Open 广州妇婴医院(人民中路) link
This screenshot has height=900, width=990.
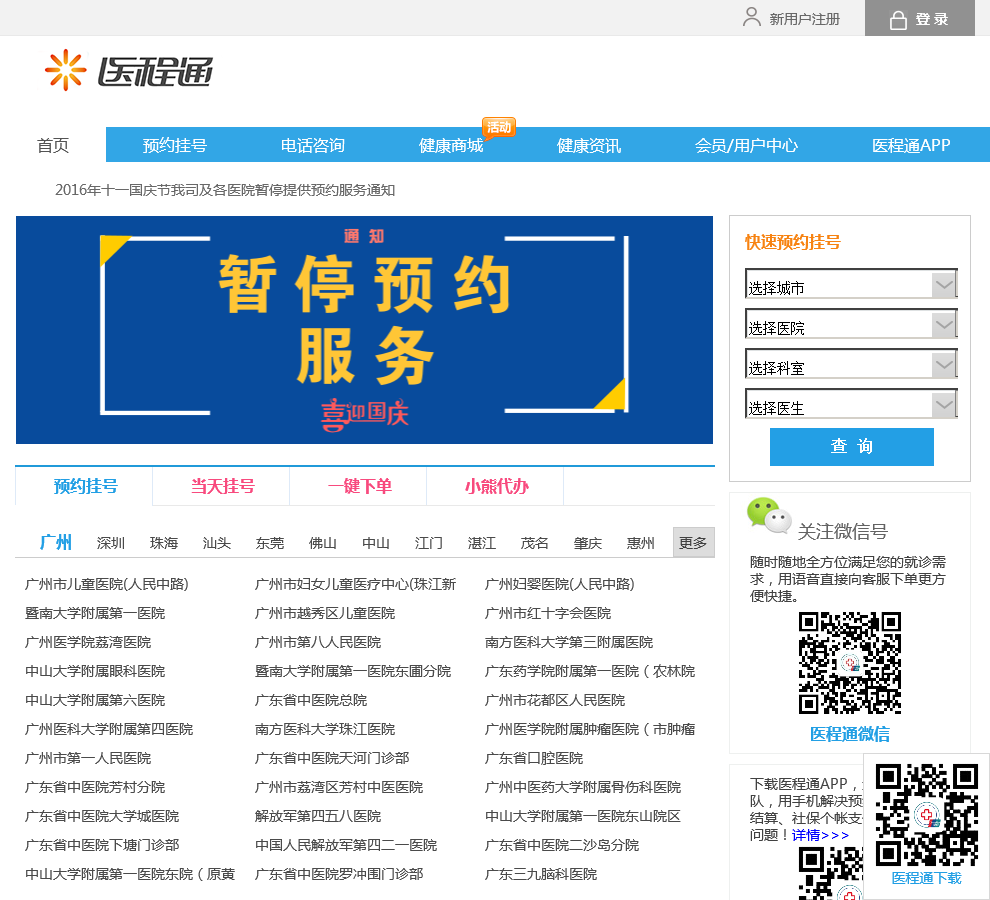pos(559,584)
